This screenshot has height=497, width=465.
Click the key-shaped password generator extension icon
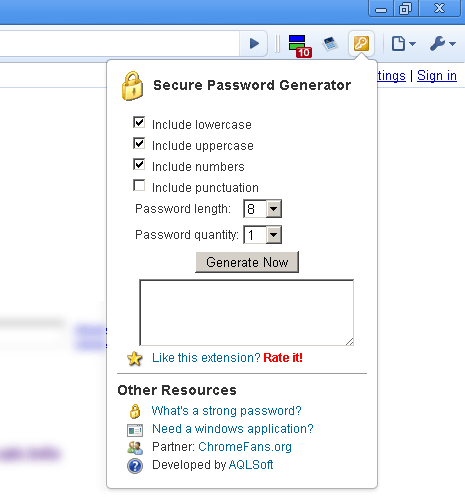tap(361, 43)
